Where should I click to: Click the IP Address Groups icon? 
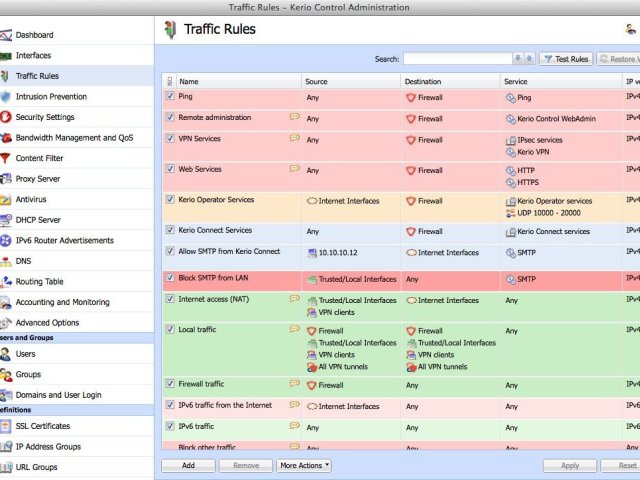[6, 447]
